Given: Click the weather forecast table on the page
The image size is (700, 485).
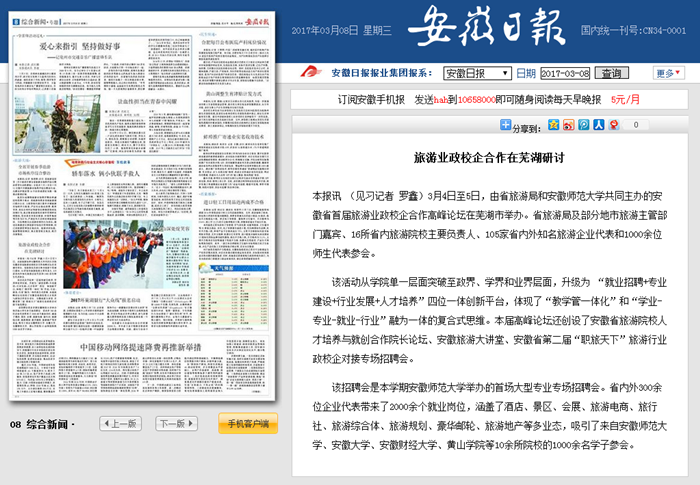Looking at the screenshot, I should tap(234, 297).
